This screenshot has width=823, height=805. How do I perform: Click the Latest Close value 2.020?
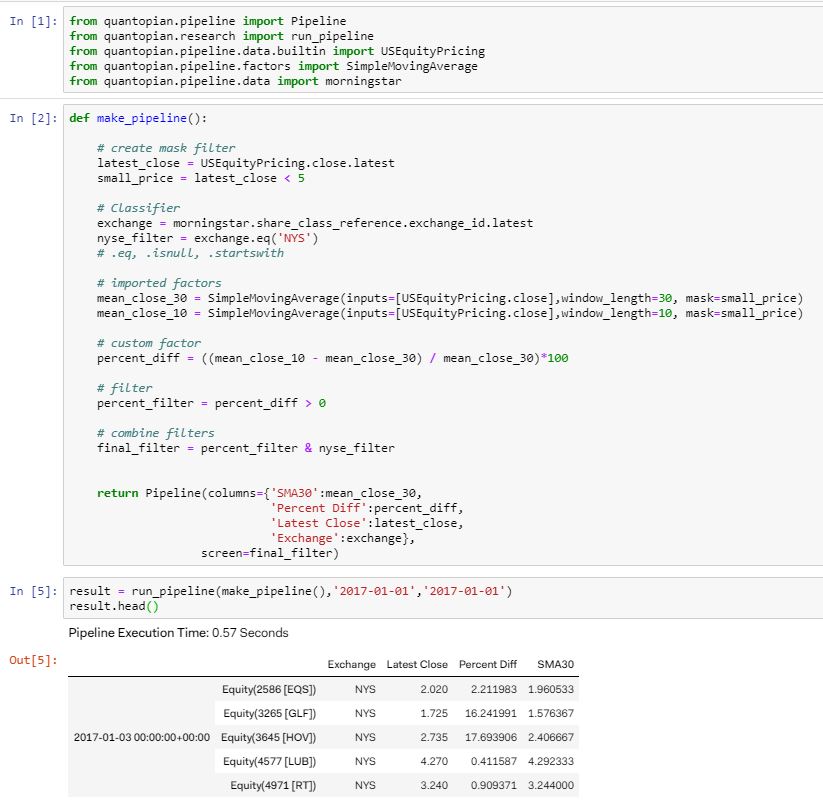point(434,690)
